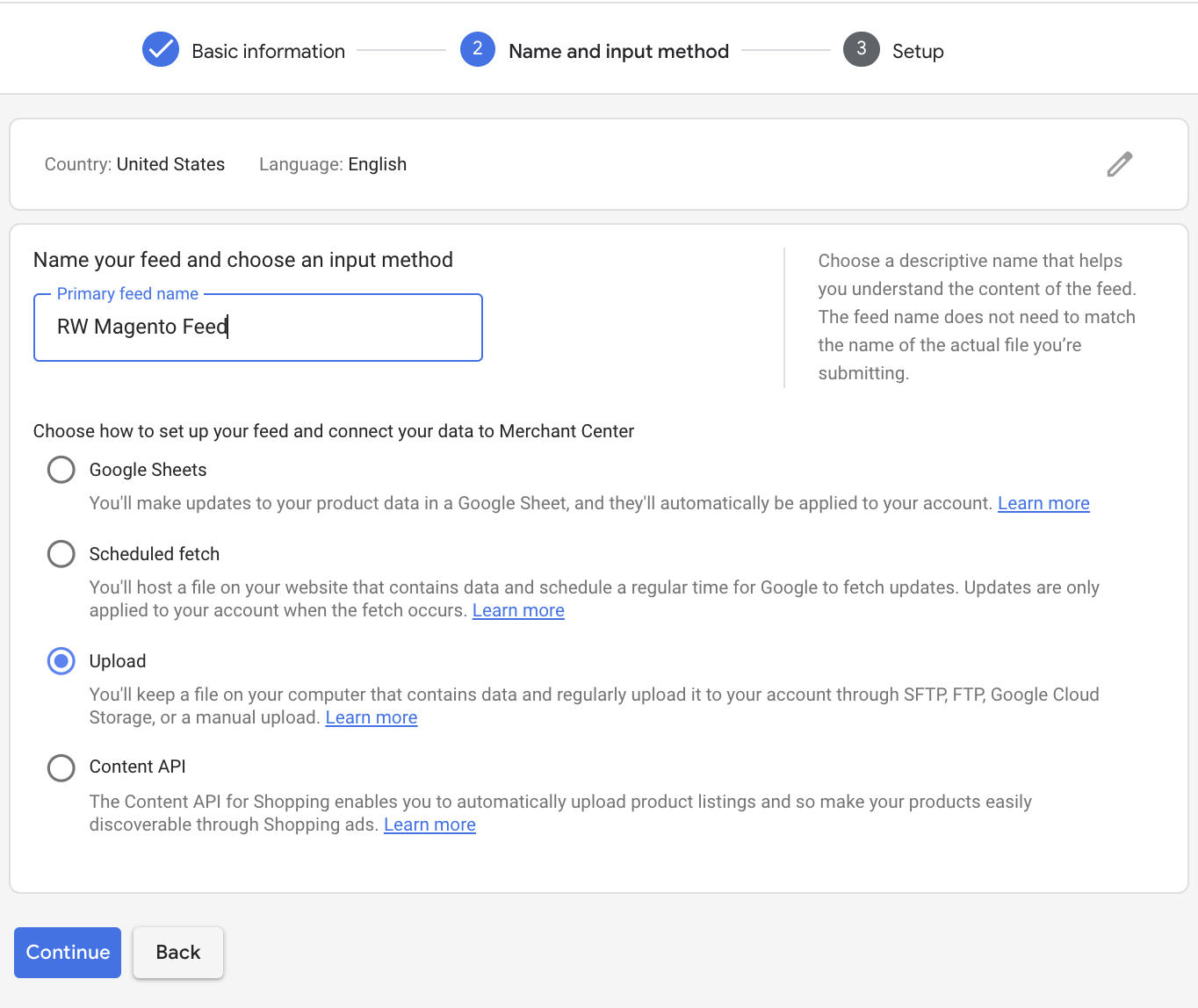Screen dimensions: 1198x1008
Task: Click 'Choose how to set up your feed' text
Action: [x=334, y=431]
